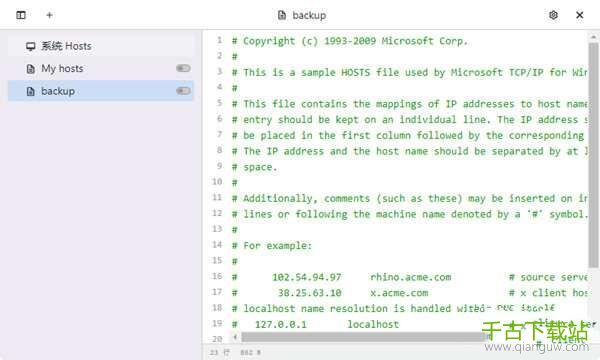This screenshot has height=360, width=600.
Task: Enable the backup toggle switch
Action: [183, 91]
